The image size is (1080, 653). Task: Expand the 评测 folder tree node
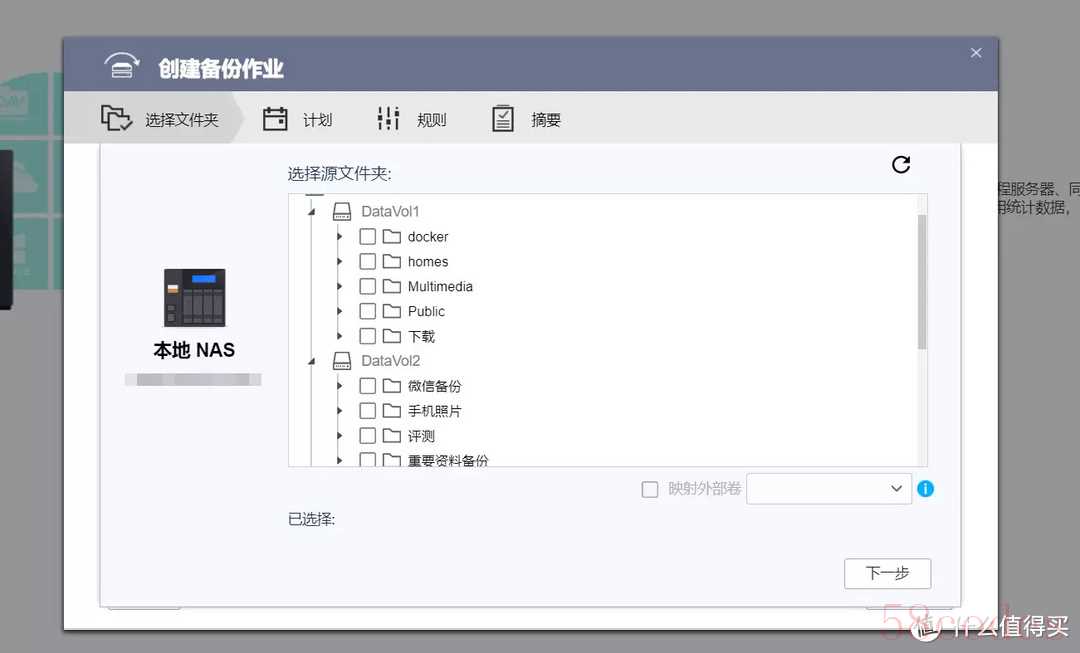point(340,436)
